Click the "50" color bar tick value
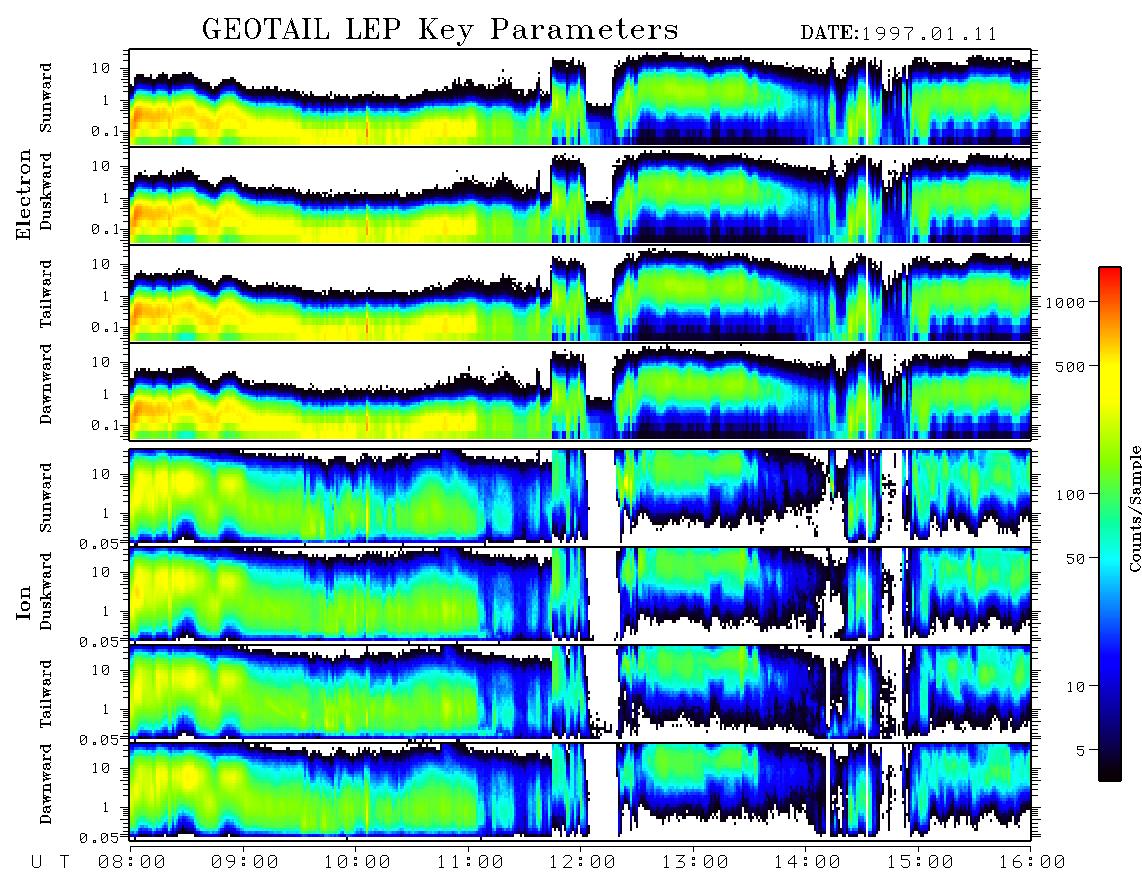Screen dimensions: 1142x880 click(x=1075, y=559)
